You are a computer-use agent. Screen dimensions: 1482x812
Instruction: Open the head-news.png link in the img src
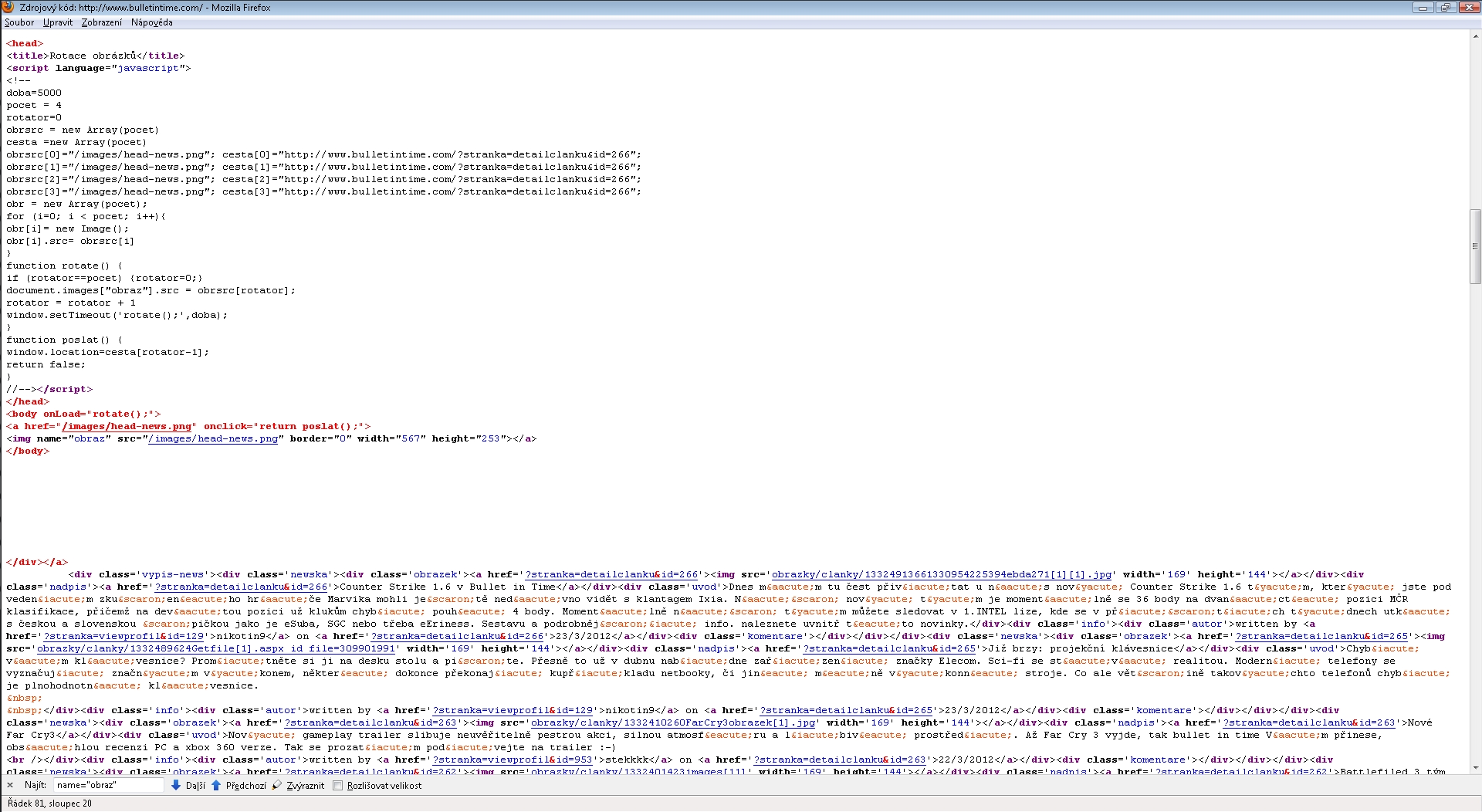[x=213, y=438]
